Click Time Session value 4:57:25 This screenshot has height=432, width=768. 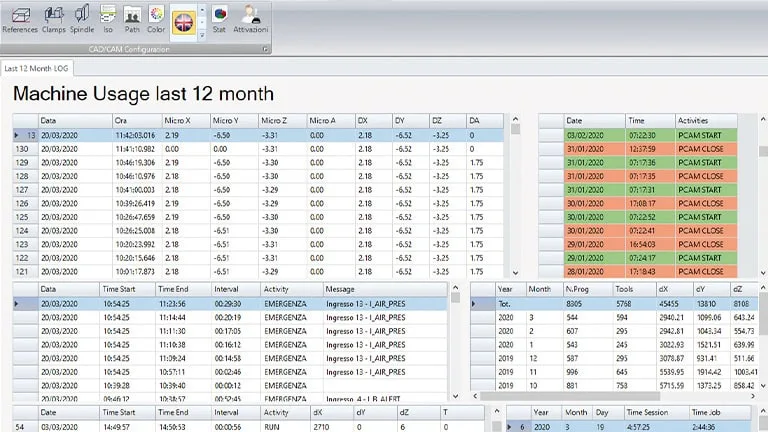(x=656, y=427)
